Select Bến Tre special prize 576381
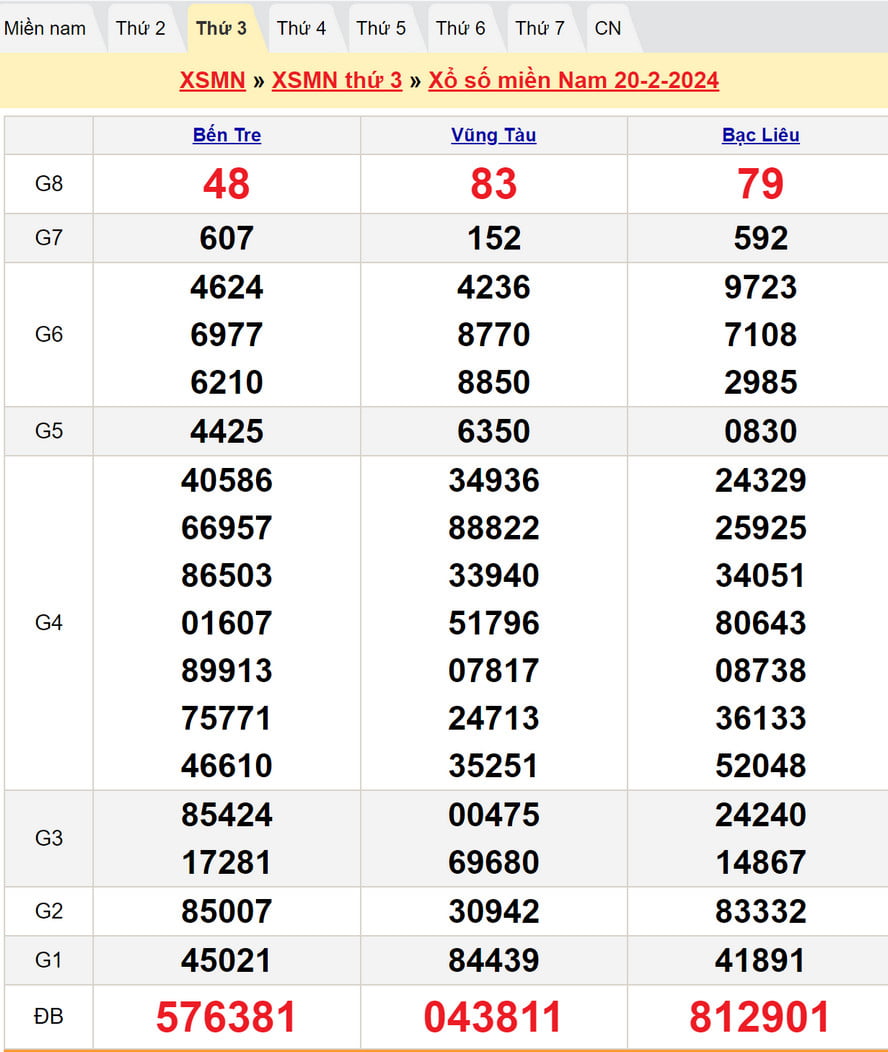 click(x=227, y=1017)
